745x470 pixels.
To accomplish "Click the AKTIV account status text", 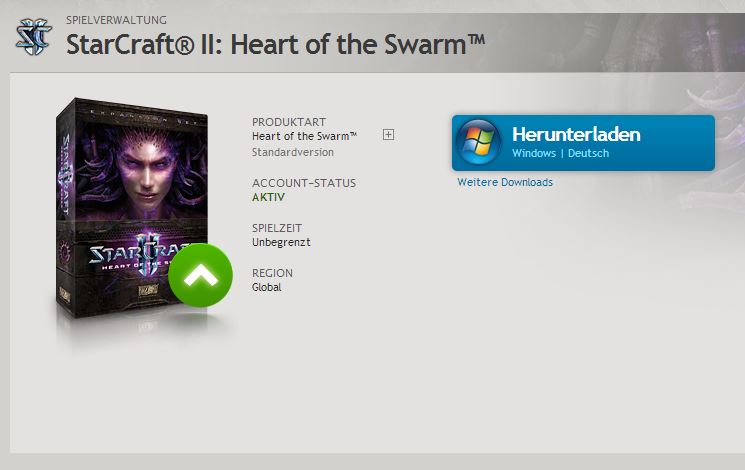I will [x=268, y=197].
